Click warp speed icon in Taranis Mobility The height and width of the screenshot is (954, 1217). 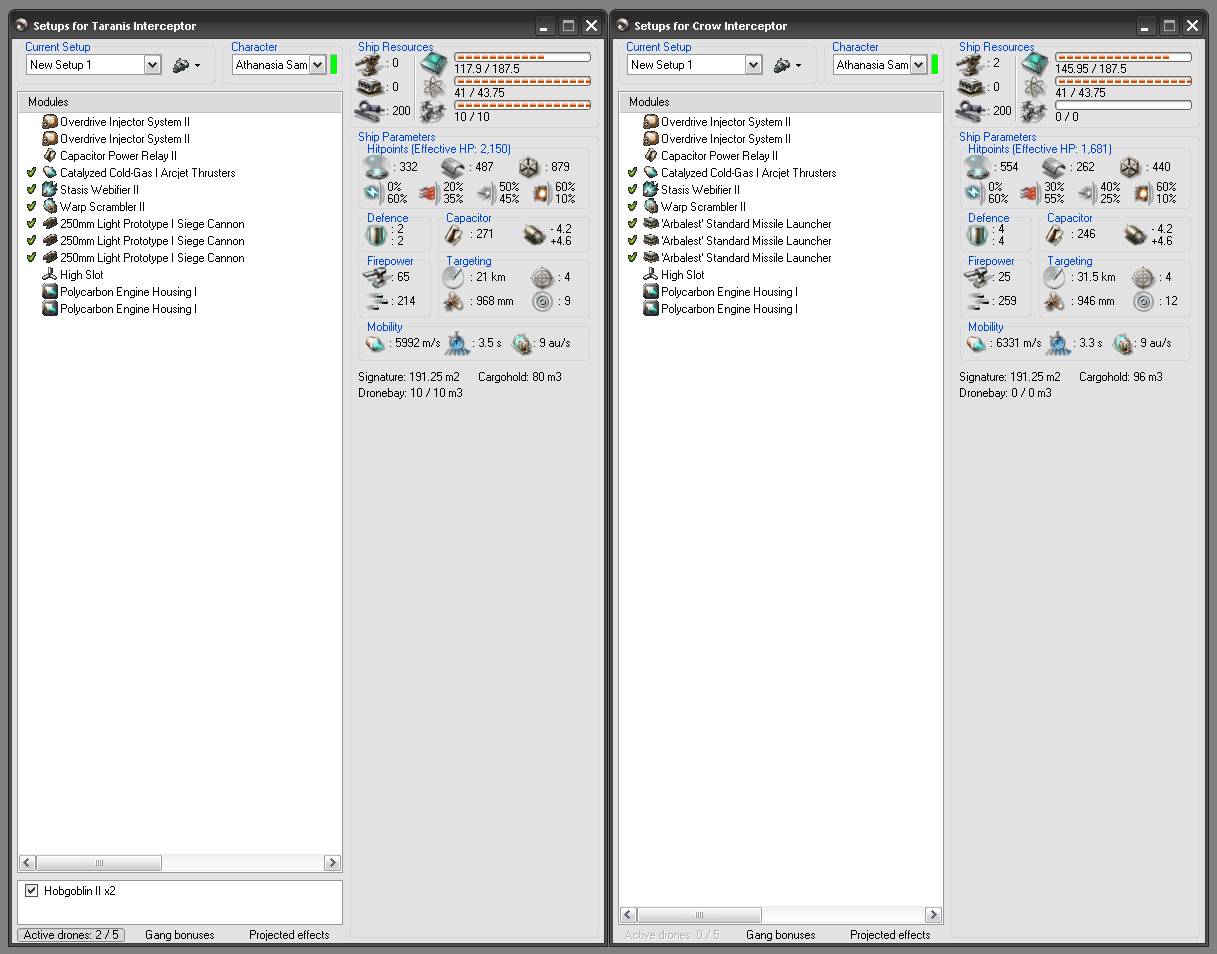523,343
